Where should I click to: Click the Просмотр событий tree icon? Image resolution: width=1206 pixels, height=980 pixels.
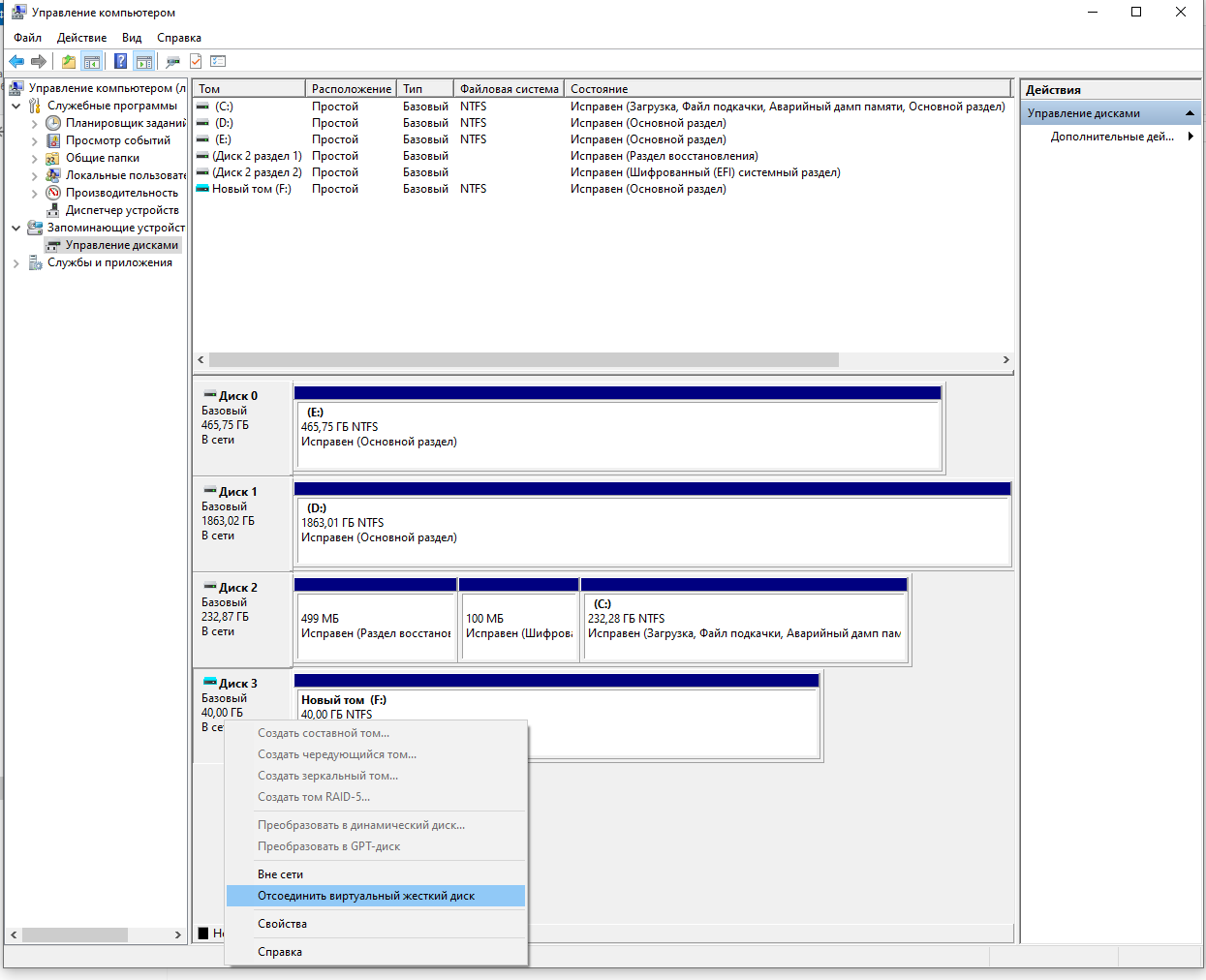pos(53,140)
